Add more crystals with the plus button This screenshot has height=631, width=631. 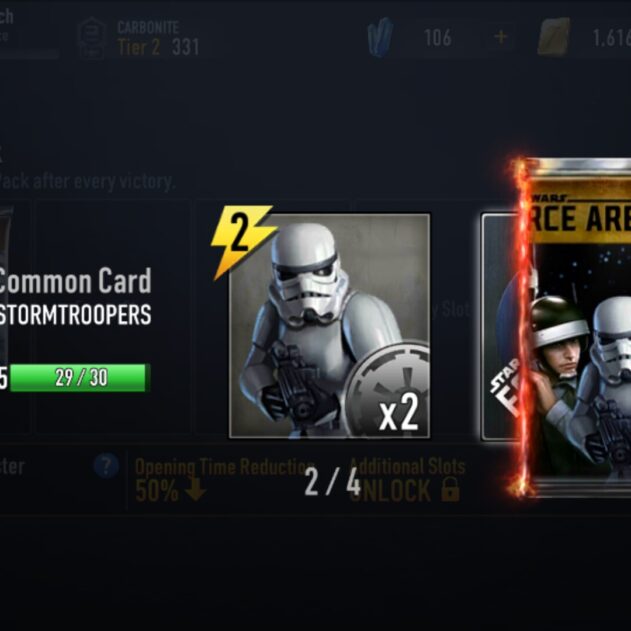[x=501, y=37]
